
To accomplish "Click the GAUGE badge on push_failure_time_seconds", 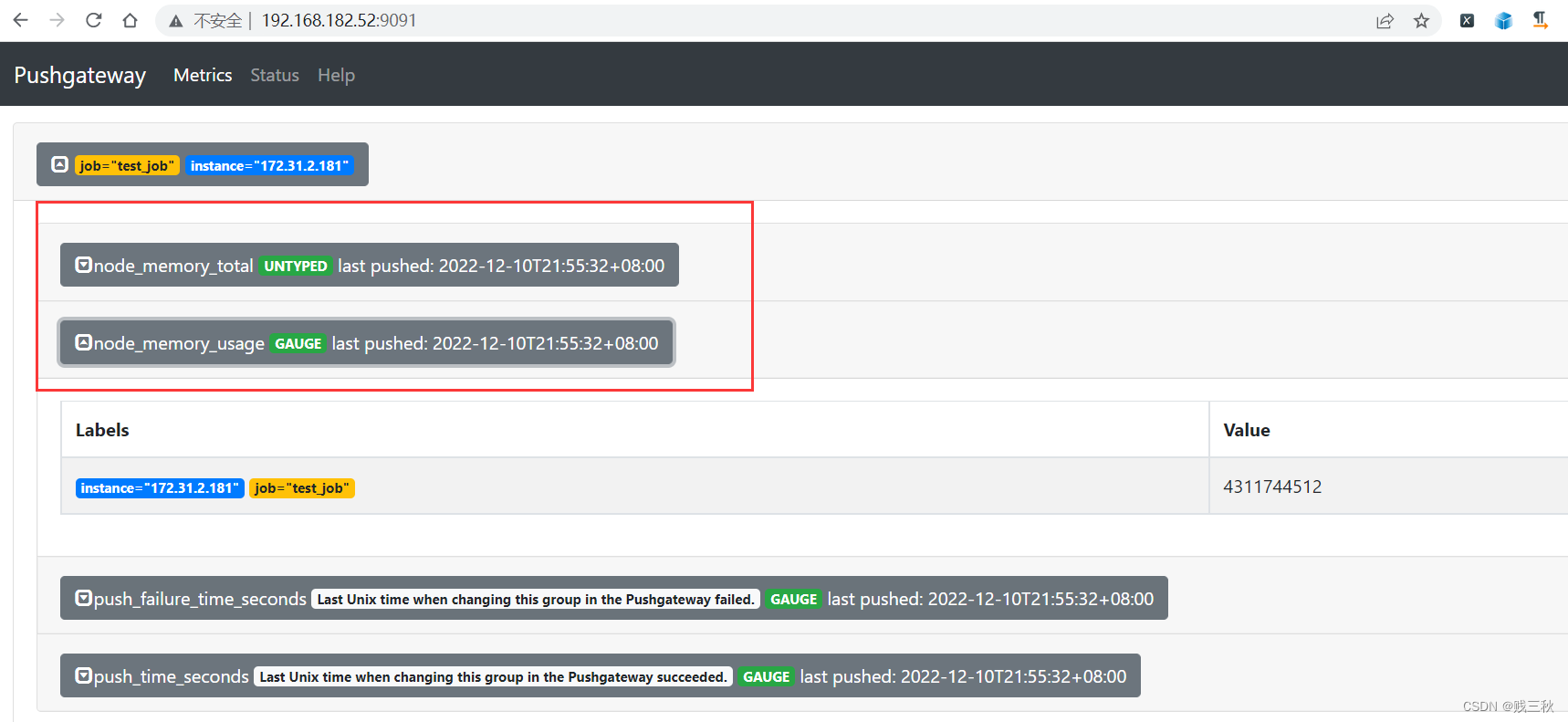I will tap(794, 599).
